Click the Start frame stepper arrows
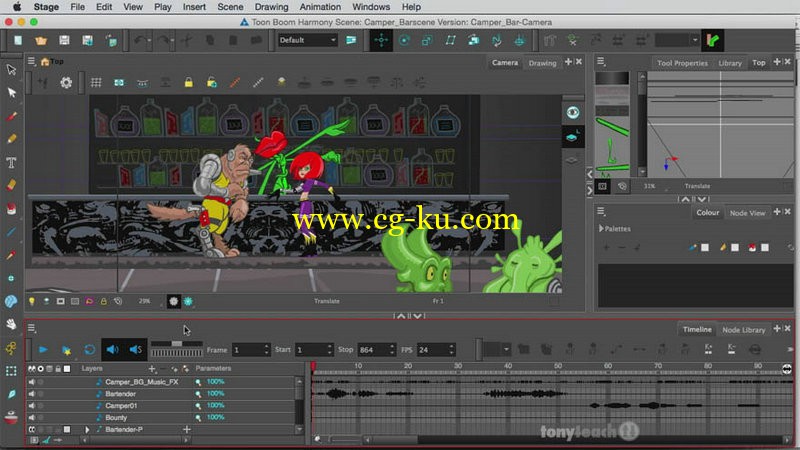 click(x=330, y=349)
